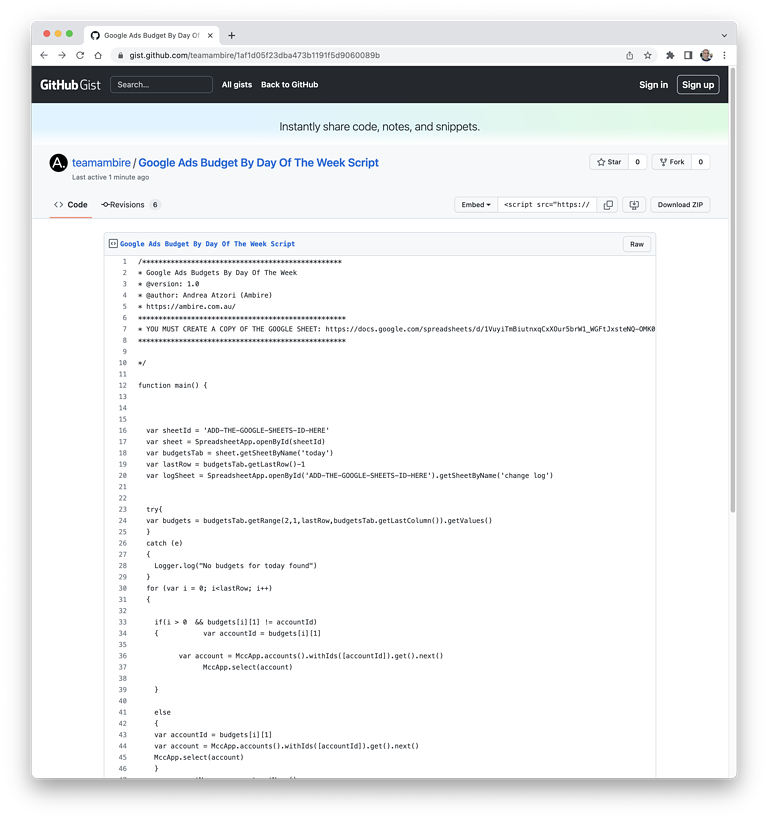Star the gist

(609, 161)
